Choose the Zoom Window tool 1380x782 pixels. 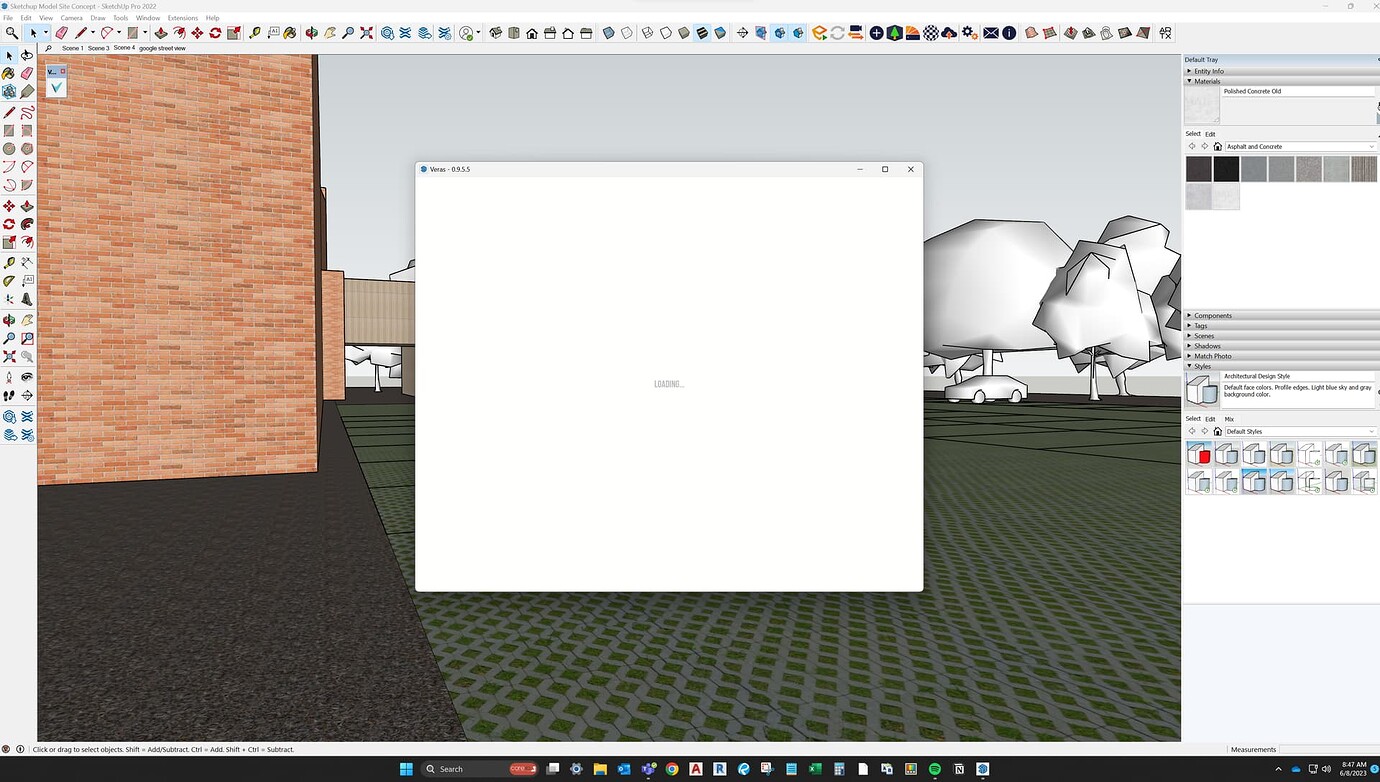pyautogui.click(x=27, y=338)
